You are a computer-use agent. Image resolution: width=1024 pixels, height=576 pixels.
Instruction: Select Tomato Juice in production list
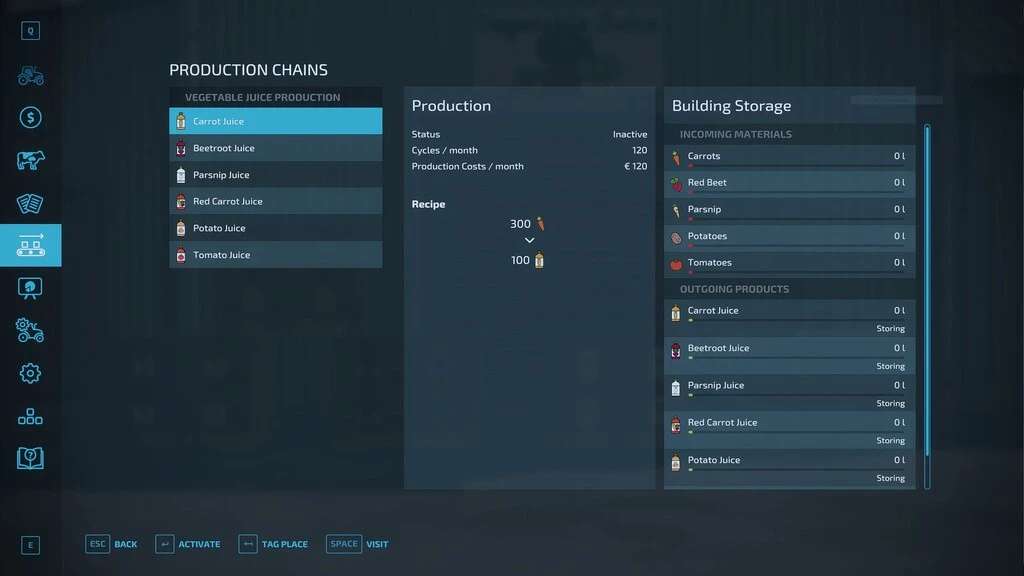point(275,255)
